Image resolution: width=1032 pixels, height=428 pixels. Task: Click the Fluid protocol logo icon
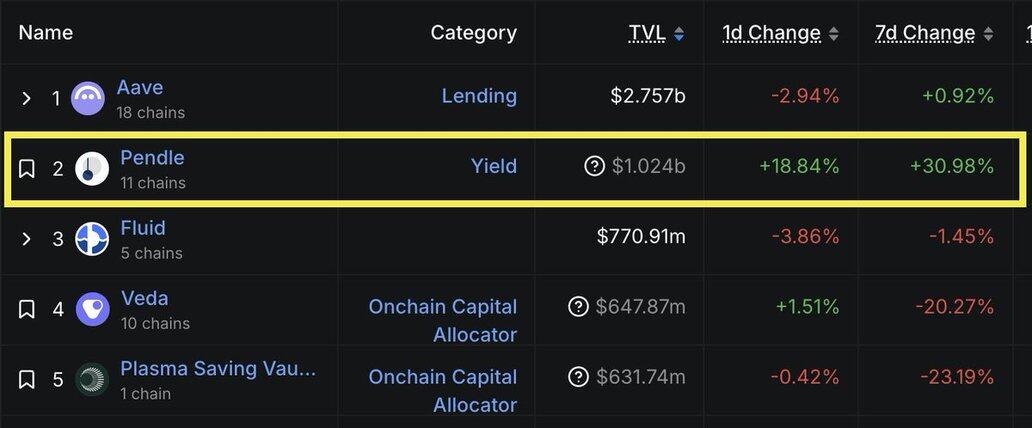point(92,239)
